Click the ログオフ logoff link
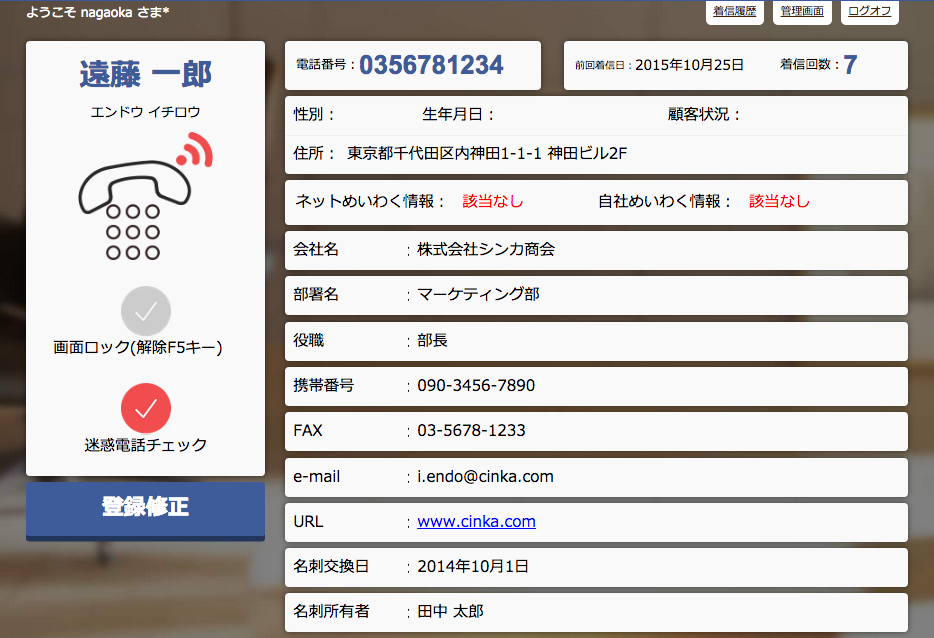Viewport: 934px width, 638px height. (x=870, y=11)
